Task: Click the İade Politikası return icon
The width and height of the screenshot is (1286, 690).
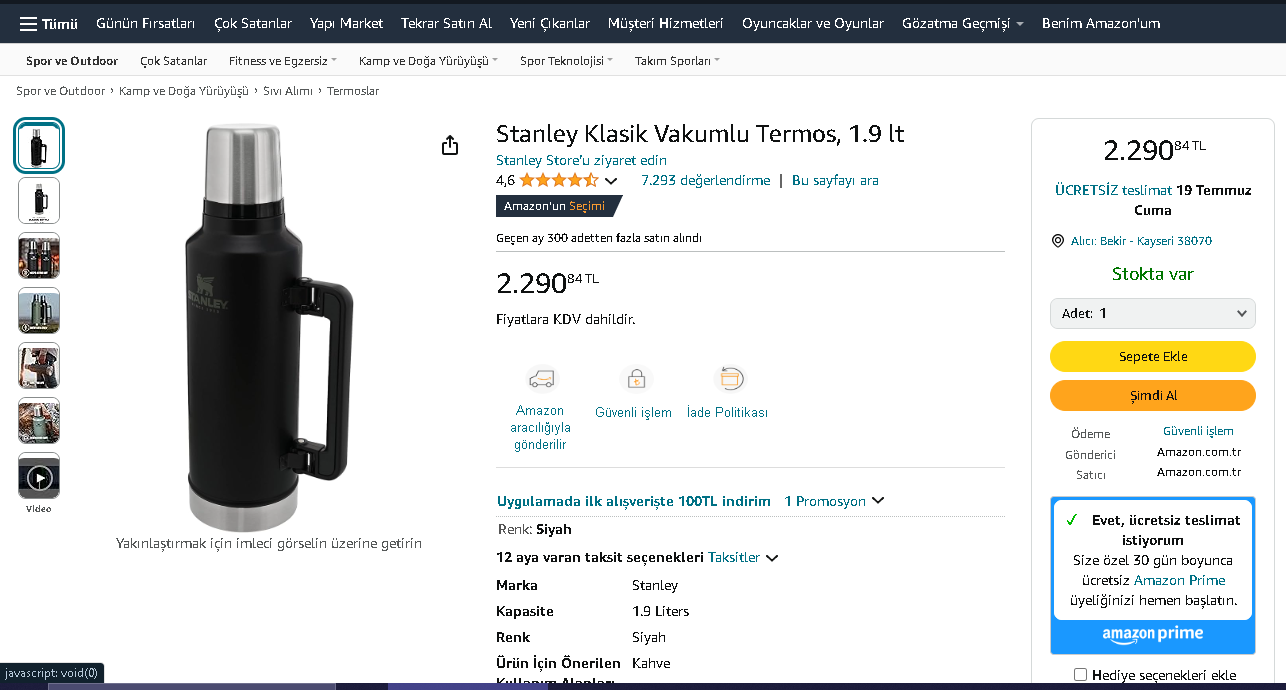Action: click(x=729, y=379)
